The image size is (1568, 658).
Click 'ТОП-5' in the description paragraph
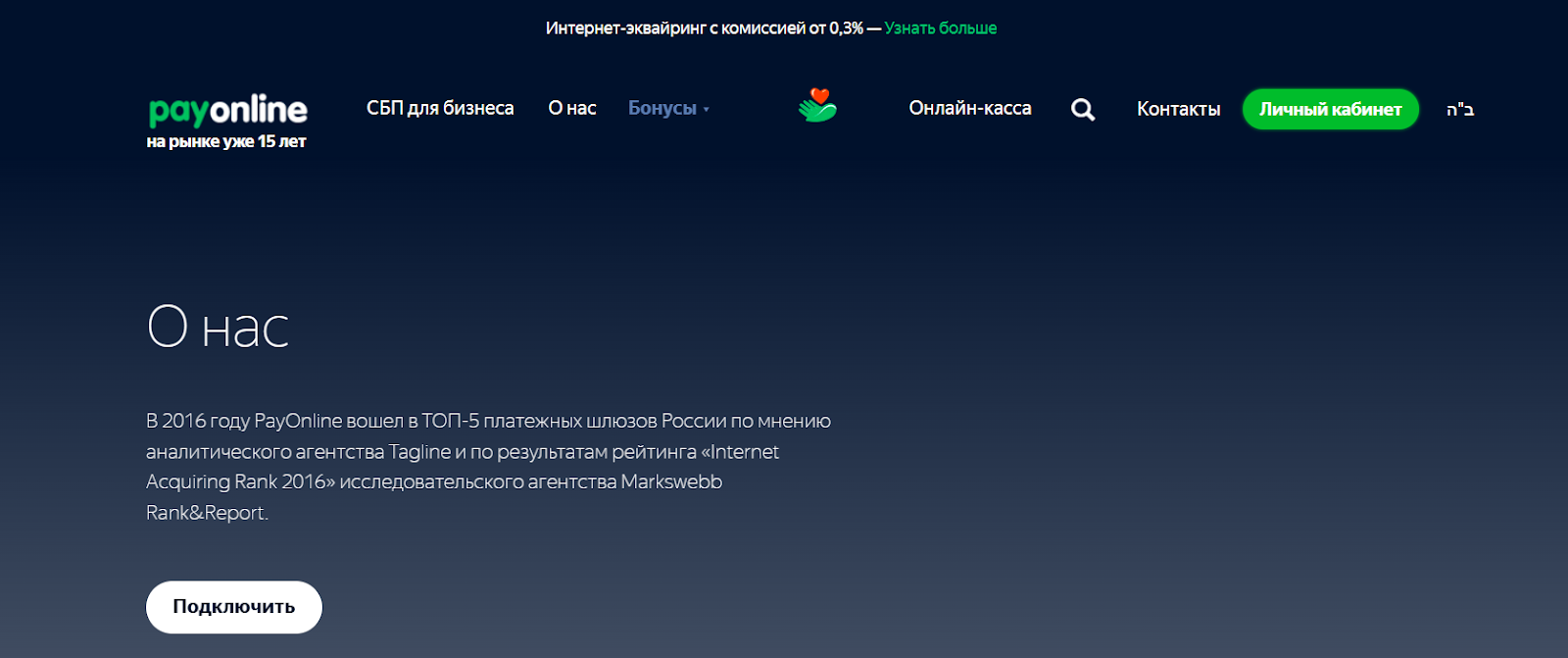pyautogui.click(x=451, y=421)
